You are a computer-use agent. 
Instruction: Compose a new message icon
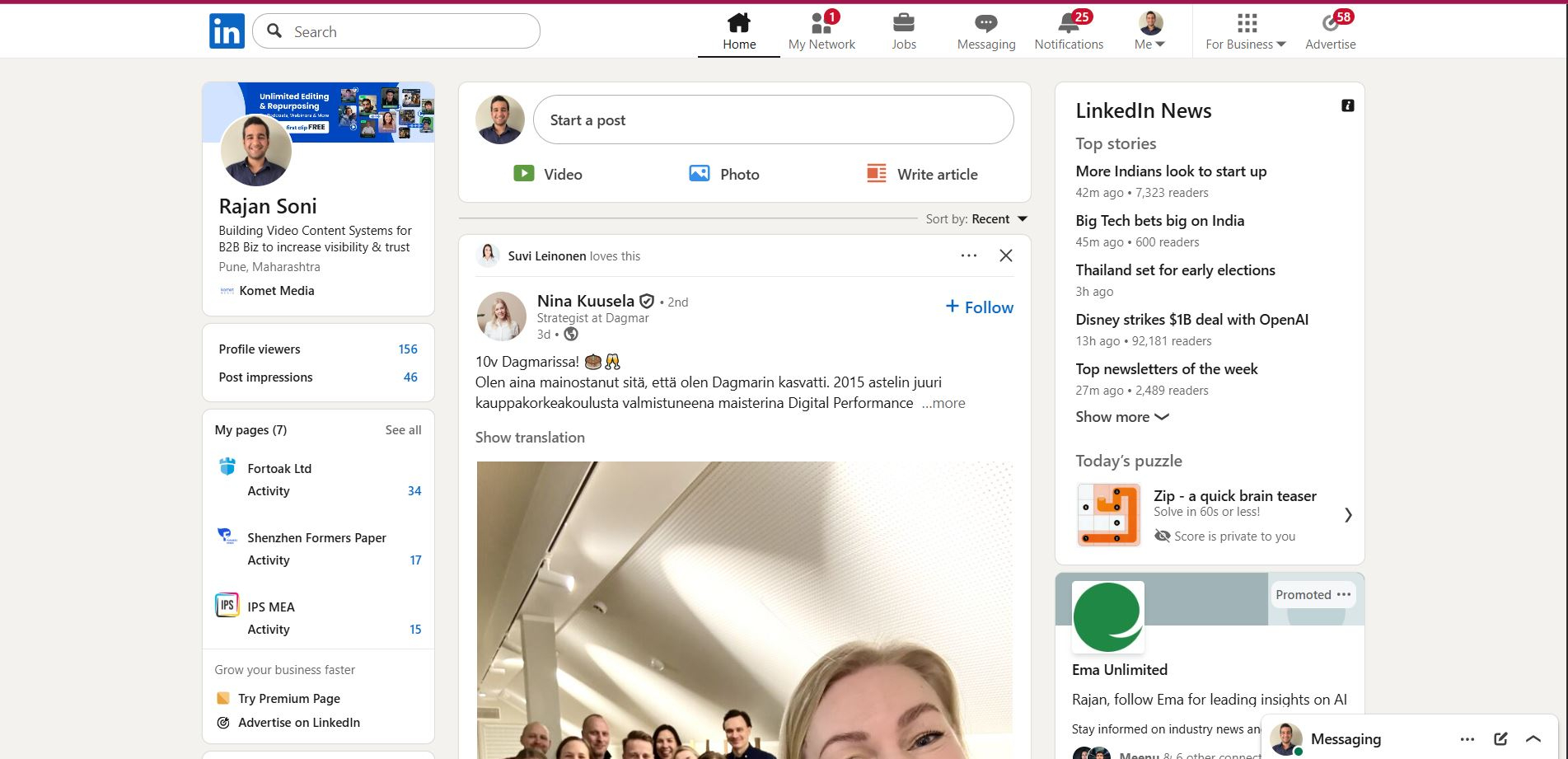tap(1500, 739)
